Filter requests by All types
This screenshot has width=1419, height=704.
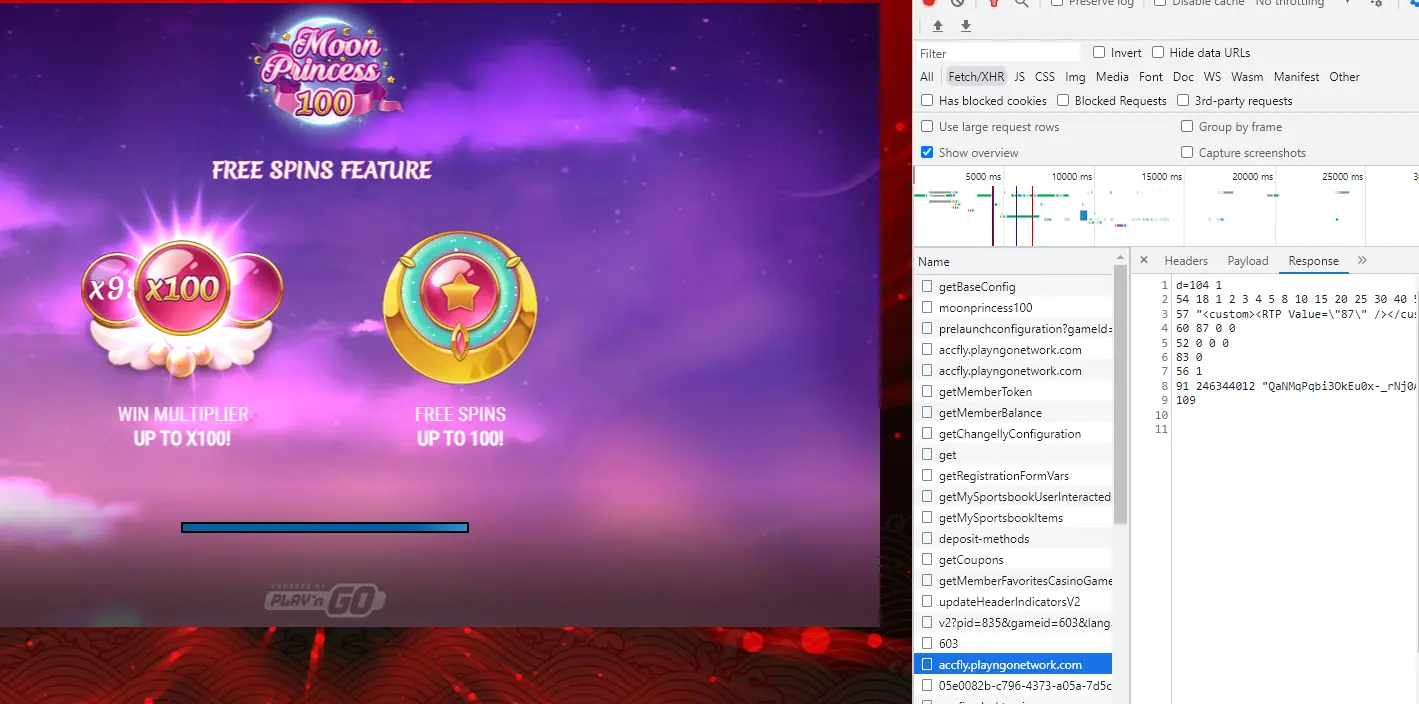click(927, 77)
